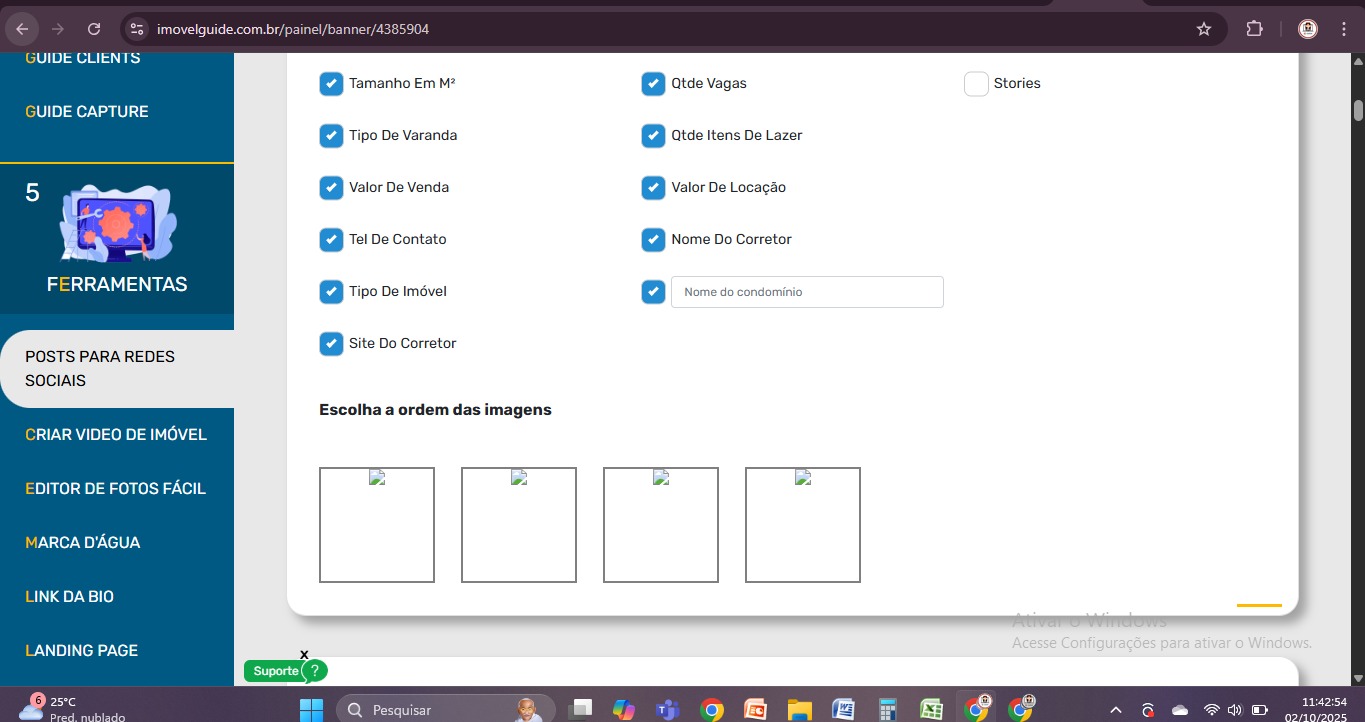
Task: Click the Ferramentas gear illustration icon
Action: pos(117,222)
